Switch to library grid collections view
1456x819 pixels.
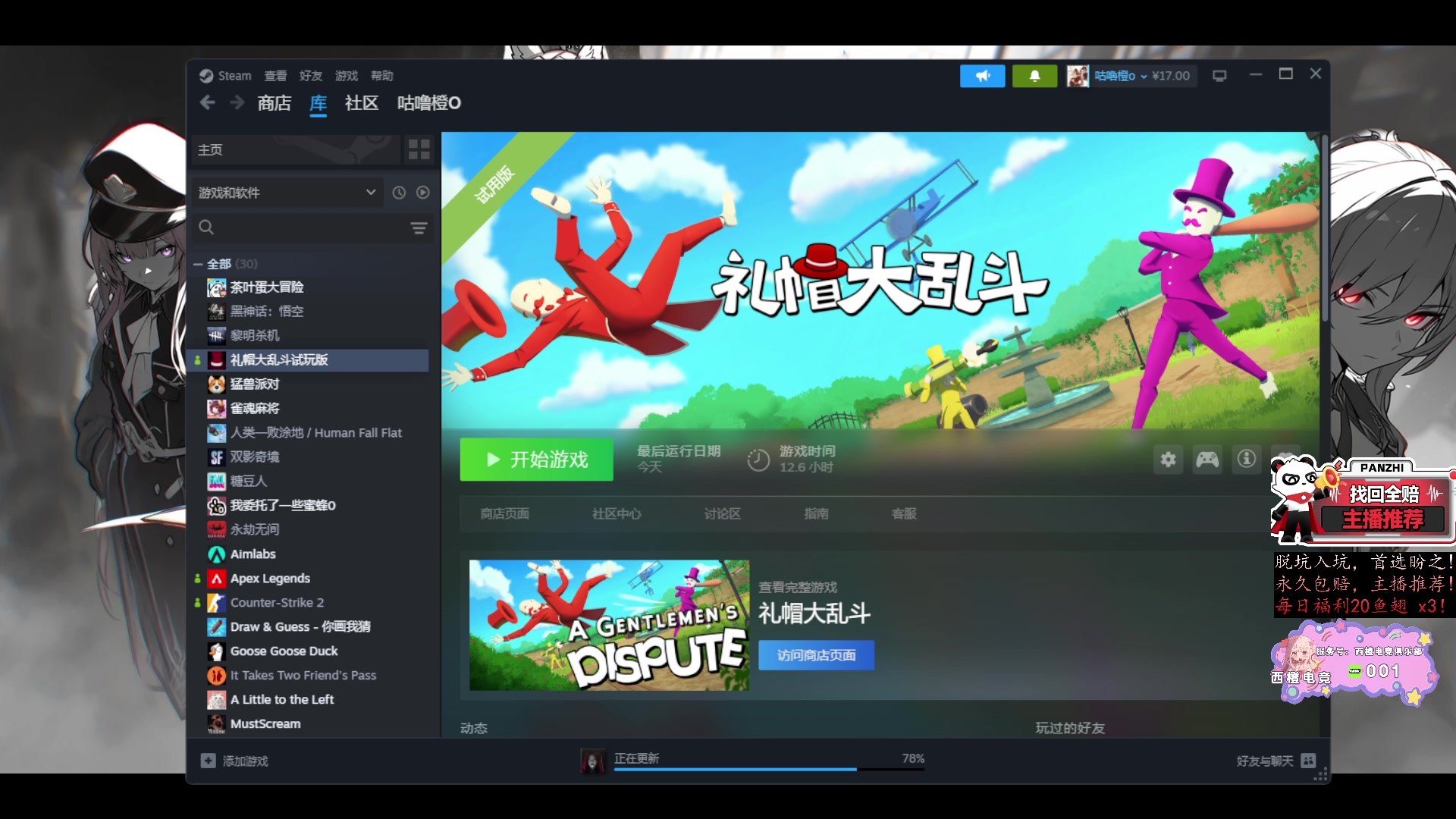419,149
